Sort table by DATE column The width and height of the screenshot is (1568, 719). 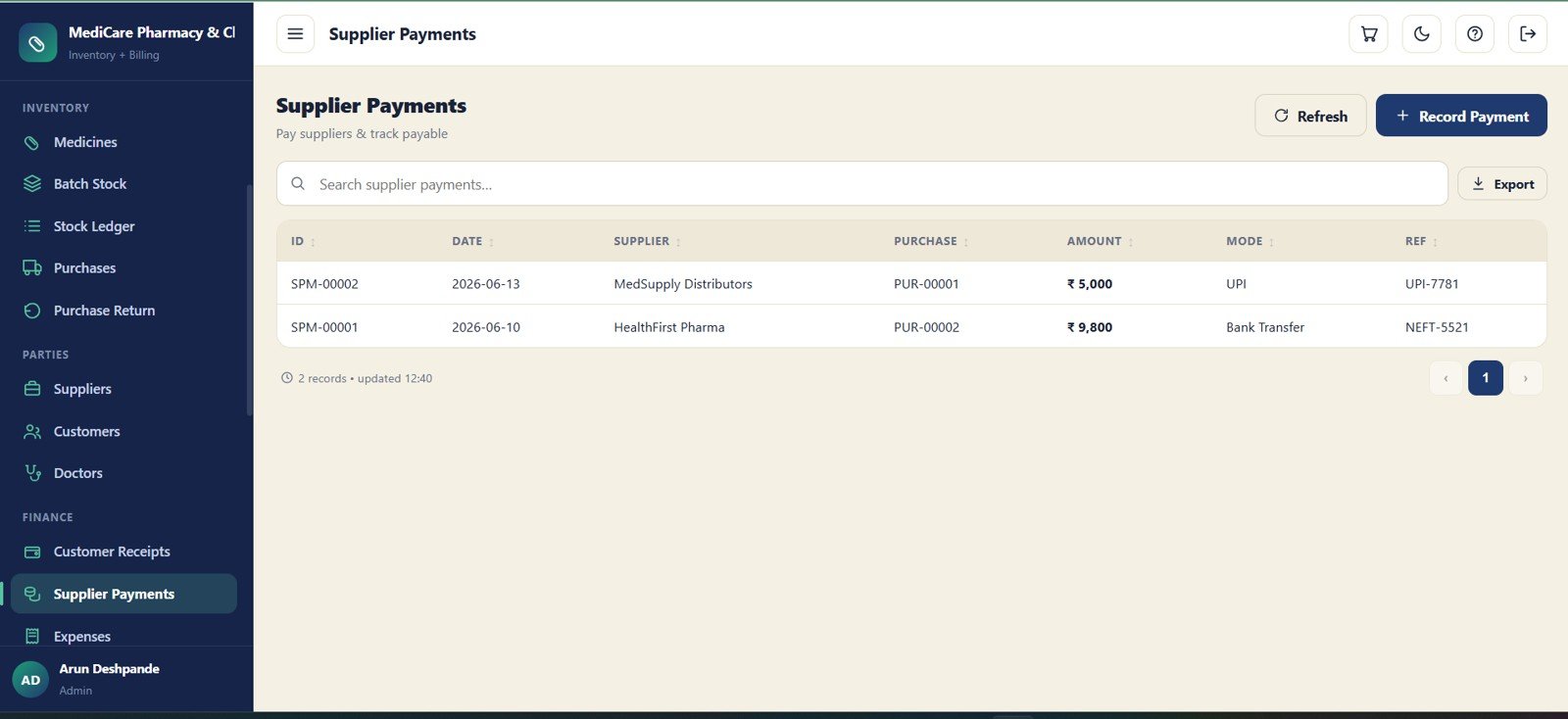click(472, 241)
